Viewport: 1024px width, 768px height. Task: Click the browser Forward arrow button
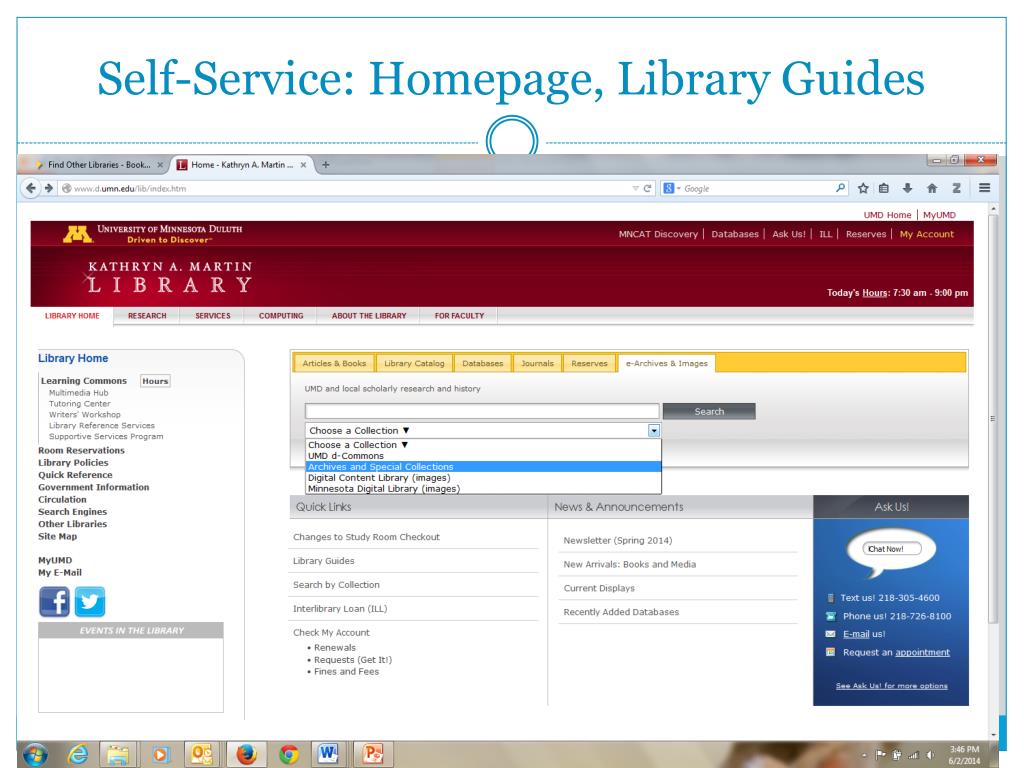48,188
